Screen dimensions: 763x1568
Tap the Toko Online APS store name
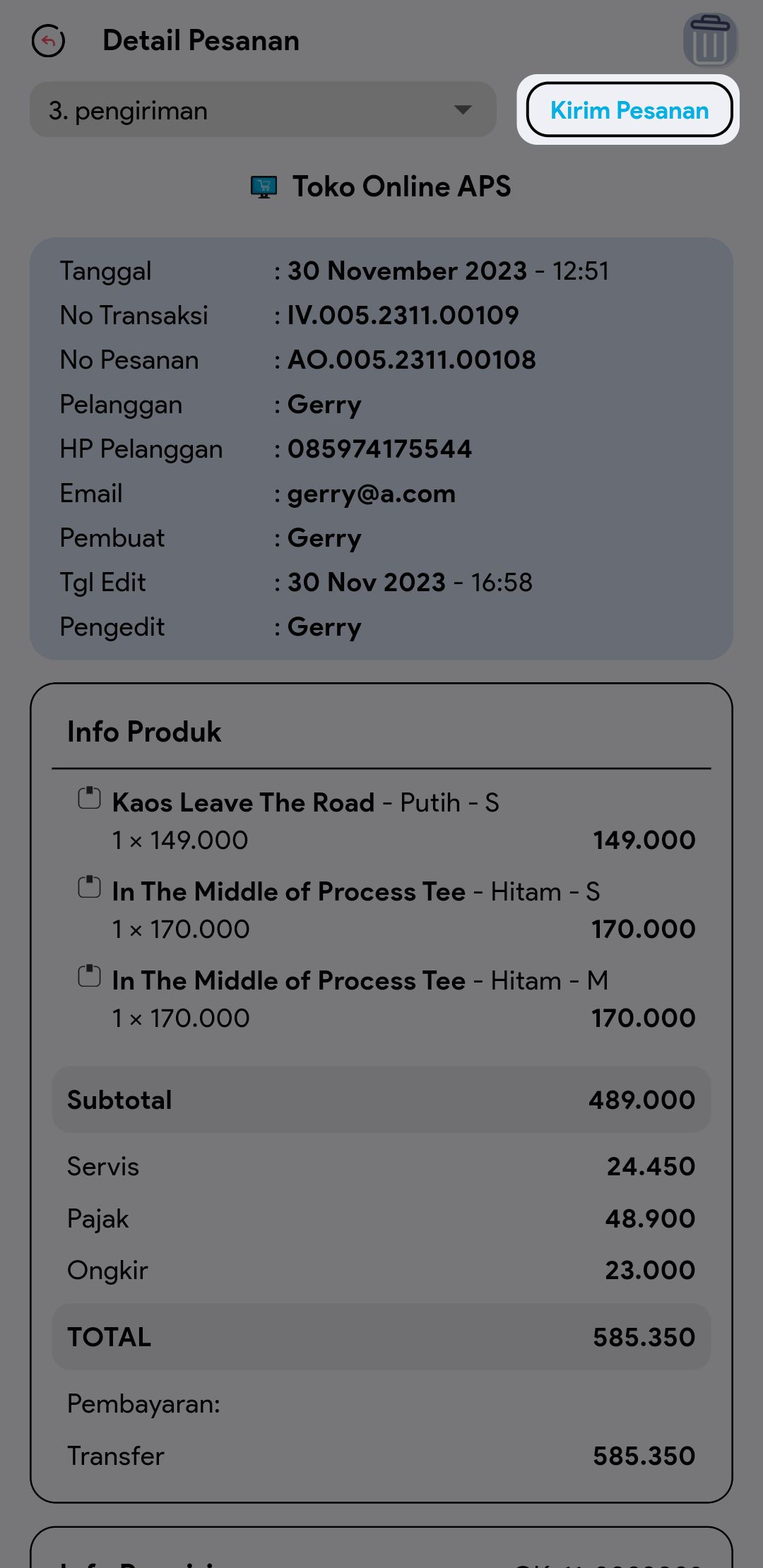click(x=401, y=187)
